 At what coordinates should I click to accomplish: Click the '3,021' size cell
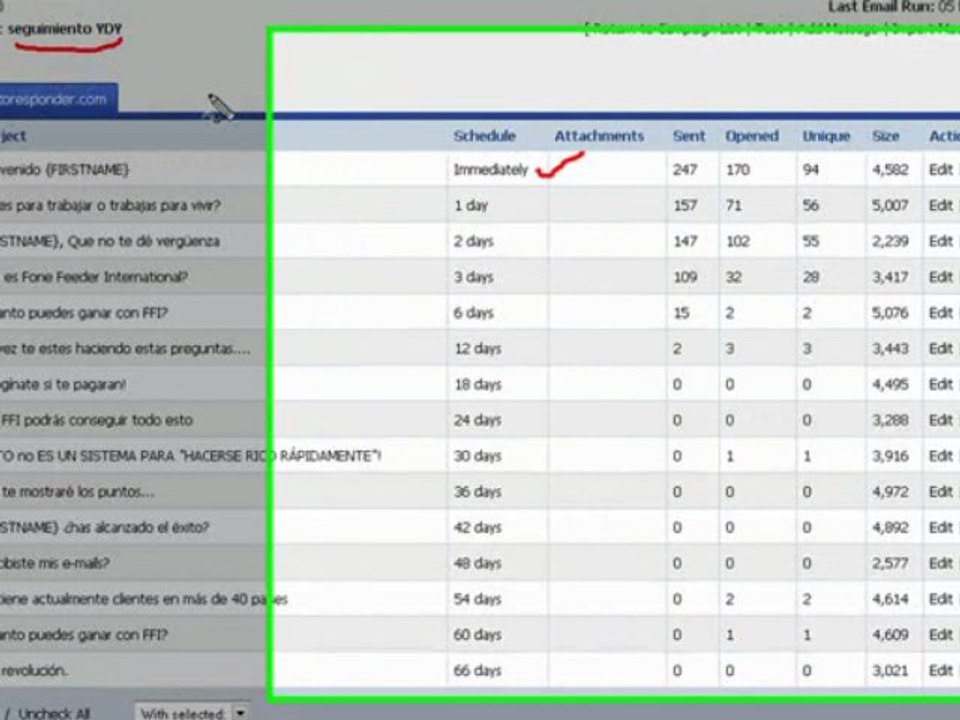[x=890, y=670]
